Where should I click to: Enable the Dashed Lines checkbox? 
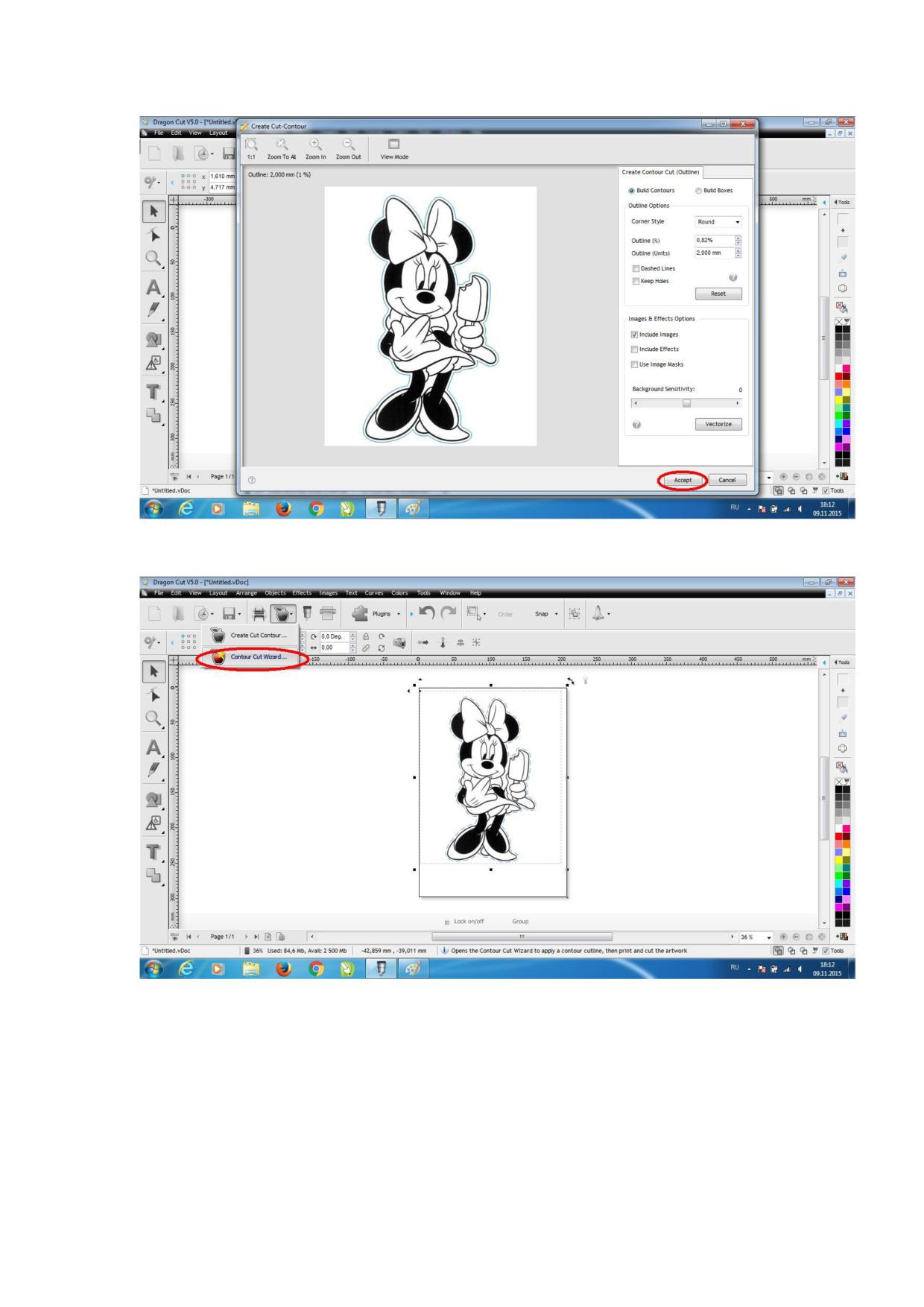click(636, 268)
